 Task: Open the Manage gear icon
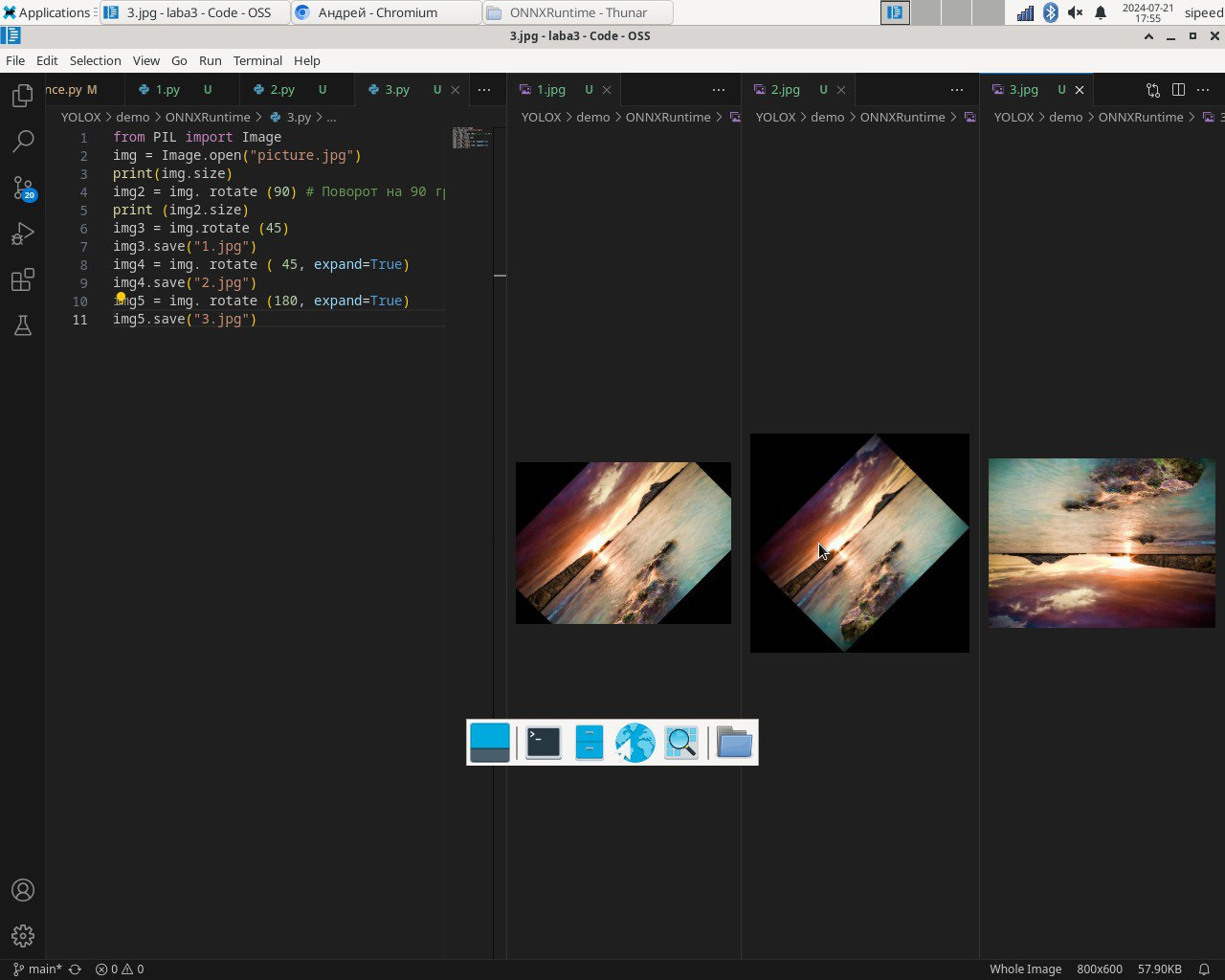(x=23, y=936)
